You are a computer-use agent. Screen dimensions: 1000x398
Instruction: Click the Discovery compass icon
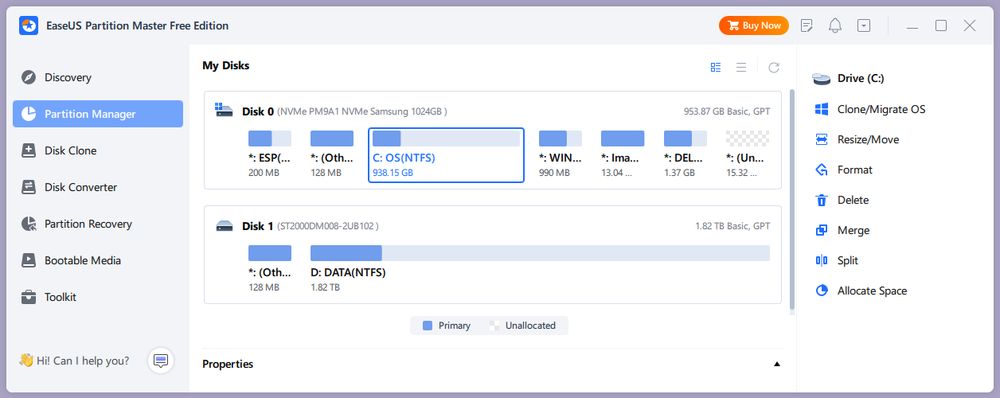coord(29,78)
